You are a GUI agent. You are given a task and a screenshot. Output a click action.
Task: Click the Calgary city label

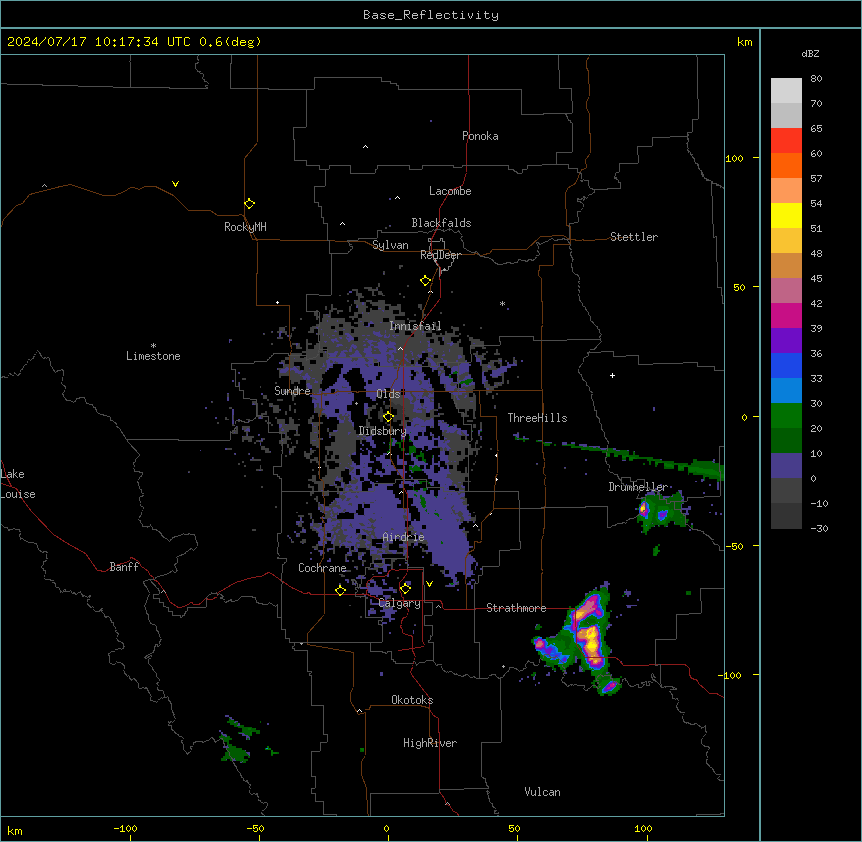400,603
